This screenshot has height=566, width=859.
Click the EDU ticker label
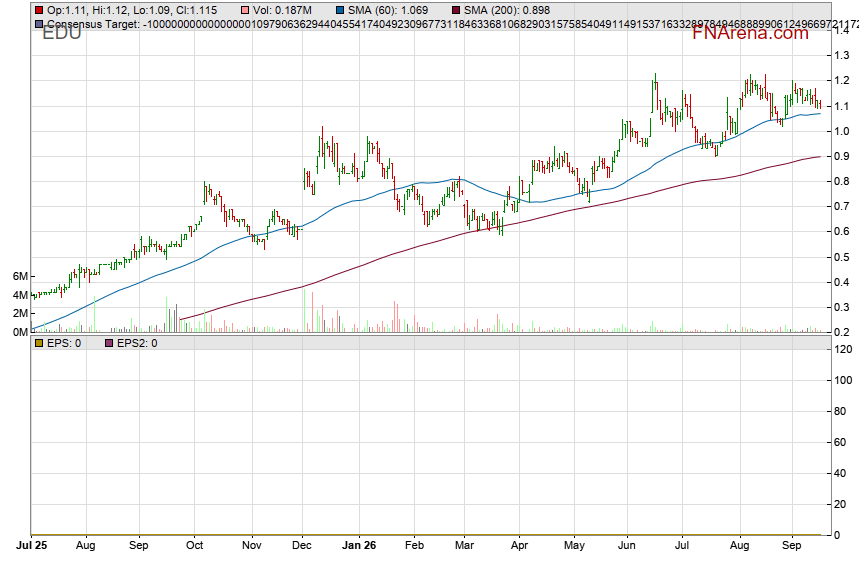[62, 33]
